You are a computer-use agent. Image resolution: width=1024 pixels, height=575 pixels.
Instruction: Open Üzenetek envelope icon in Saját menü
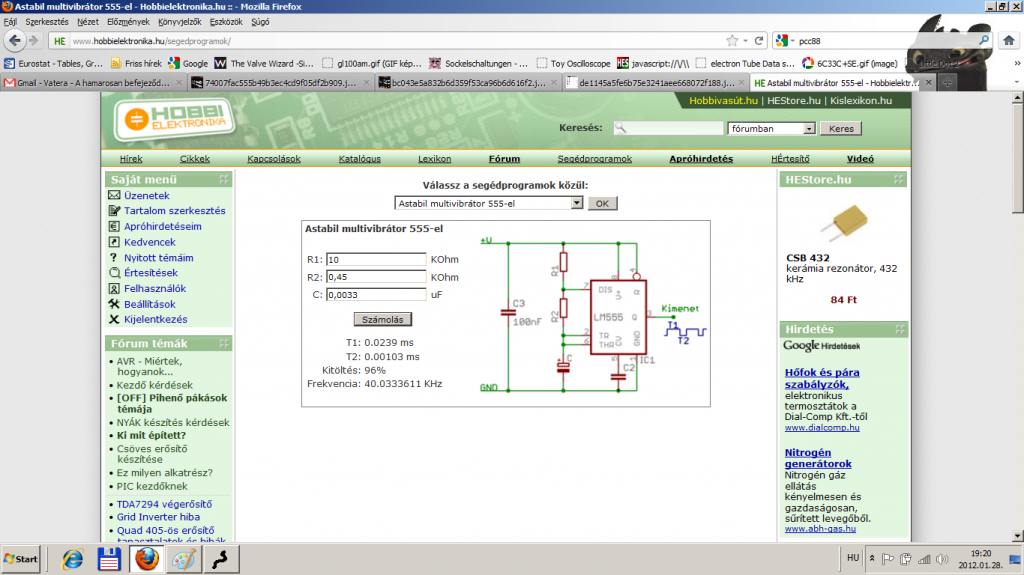(x=114, y=195)
